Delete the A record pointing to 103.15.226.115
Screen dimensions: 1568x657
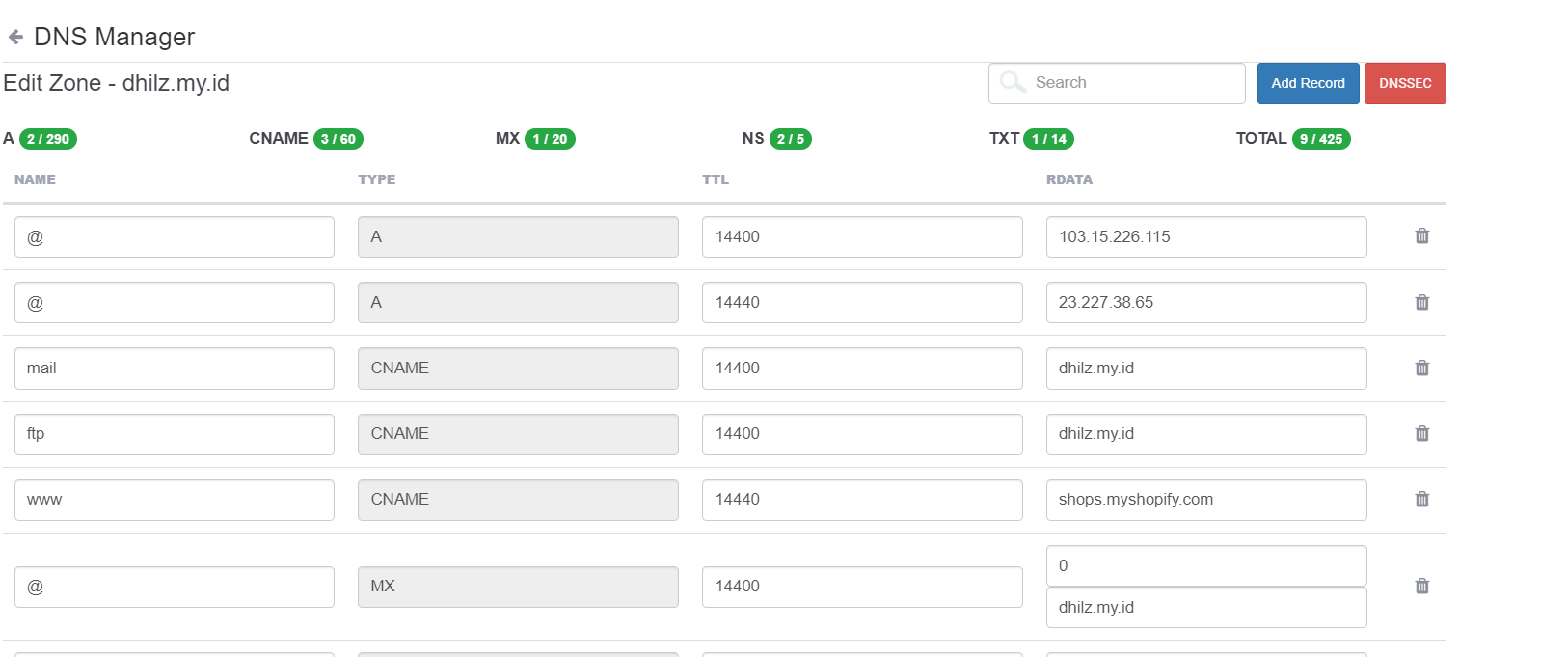click(1421, 236)
